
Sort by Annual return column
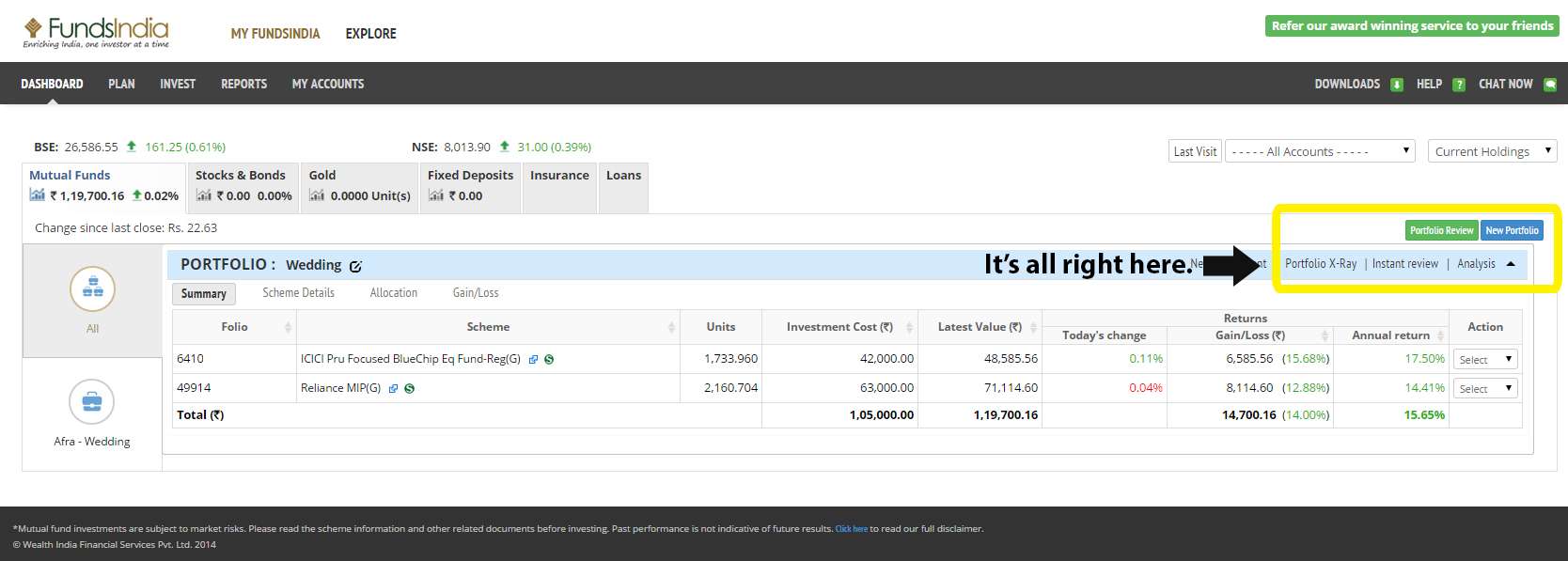(1440, 335)
